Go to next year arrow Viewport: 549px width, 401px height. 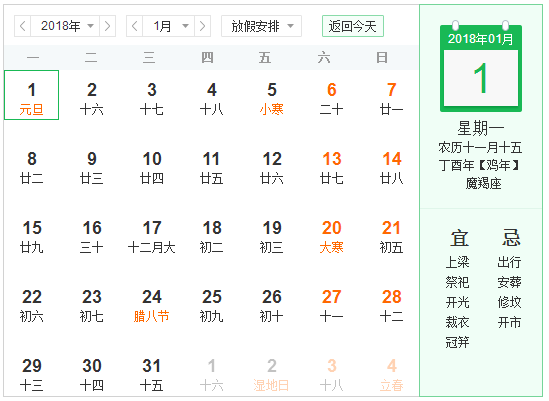(107, 26)
